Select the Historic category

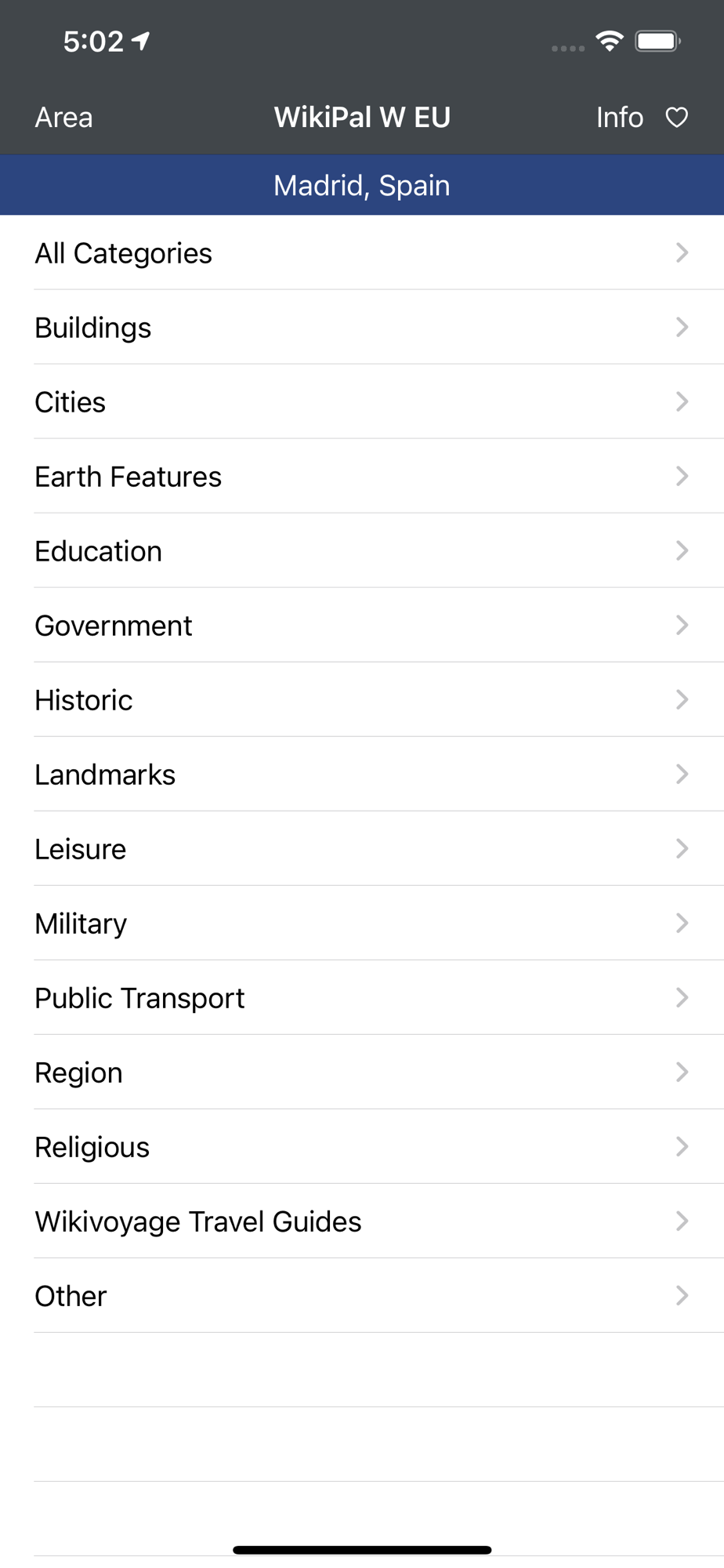pyautogui.click(x=362, y=699)
